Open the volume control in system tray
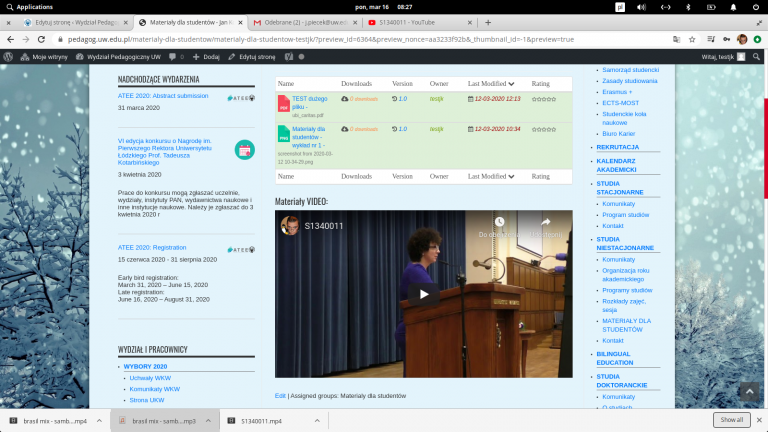Screen dimensions: 768x432 pos(641,7)
